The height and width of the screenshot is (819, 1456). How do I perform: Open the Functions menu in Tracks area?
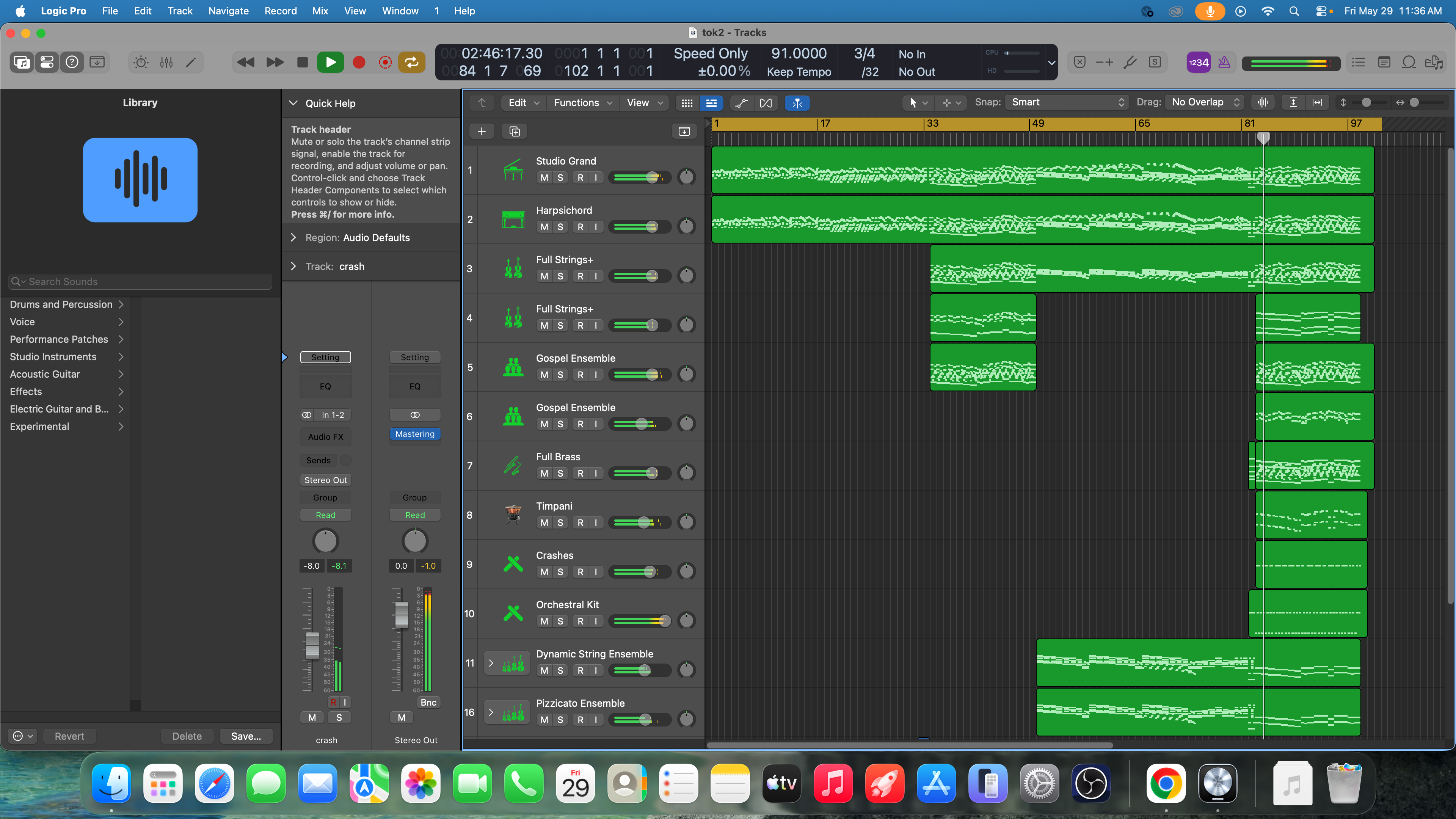pos(583,103)
